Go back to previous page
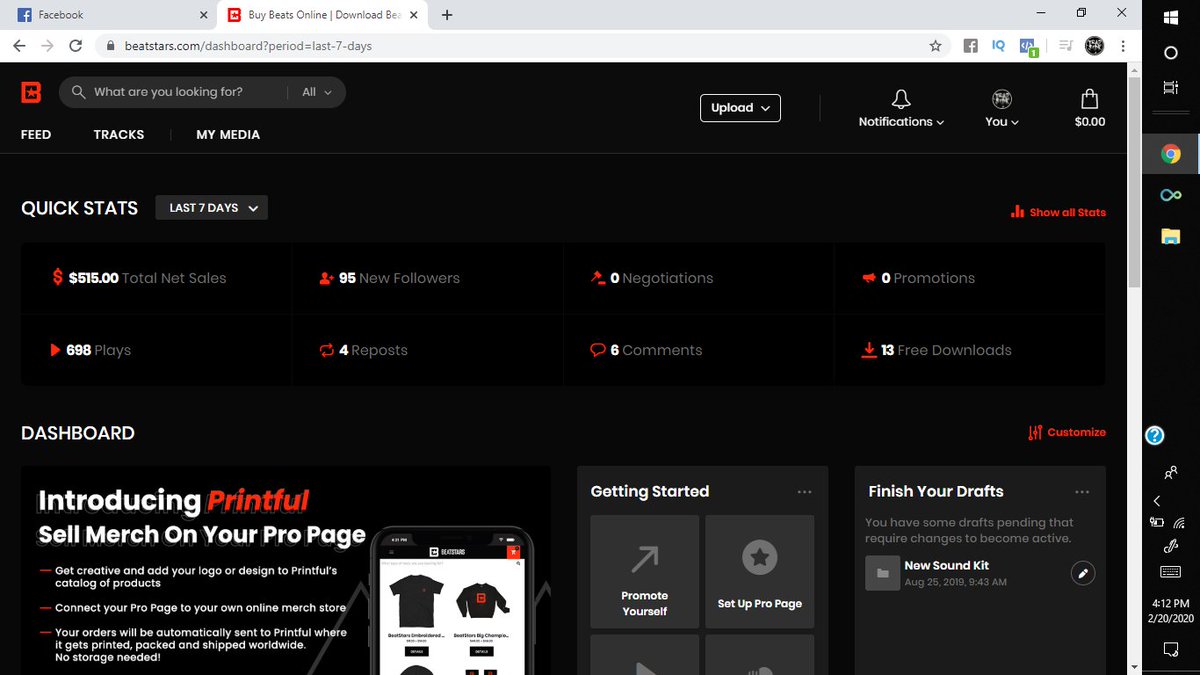 pos(19,45)
